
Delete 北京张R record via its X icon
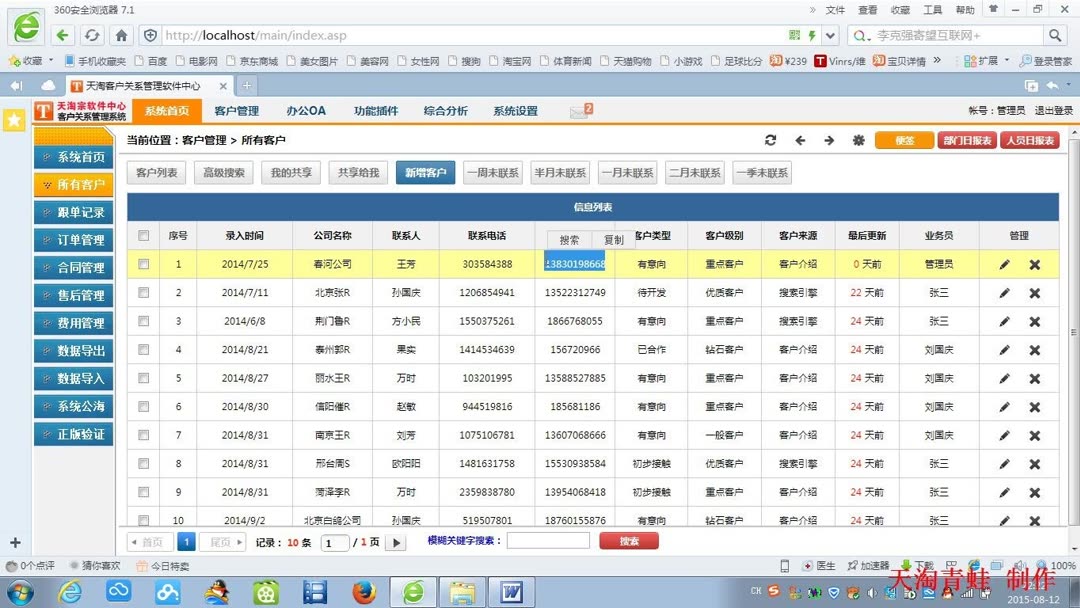[1035, 292]
